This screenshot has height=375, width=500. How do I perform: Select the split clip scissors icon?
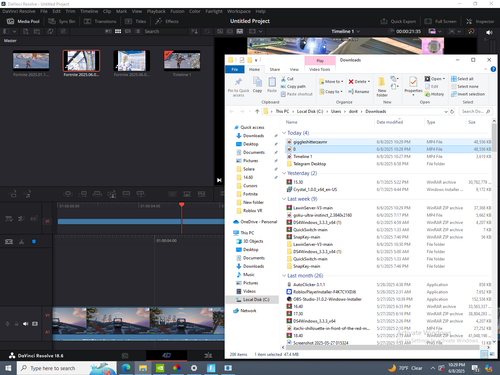pyautogui.click(x=22, y=242)
